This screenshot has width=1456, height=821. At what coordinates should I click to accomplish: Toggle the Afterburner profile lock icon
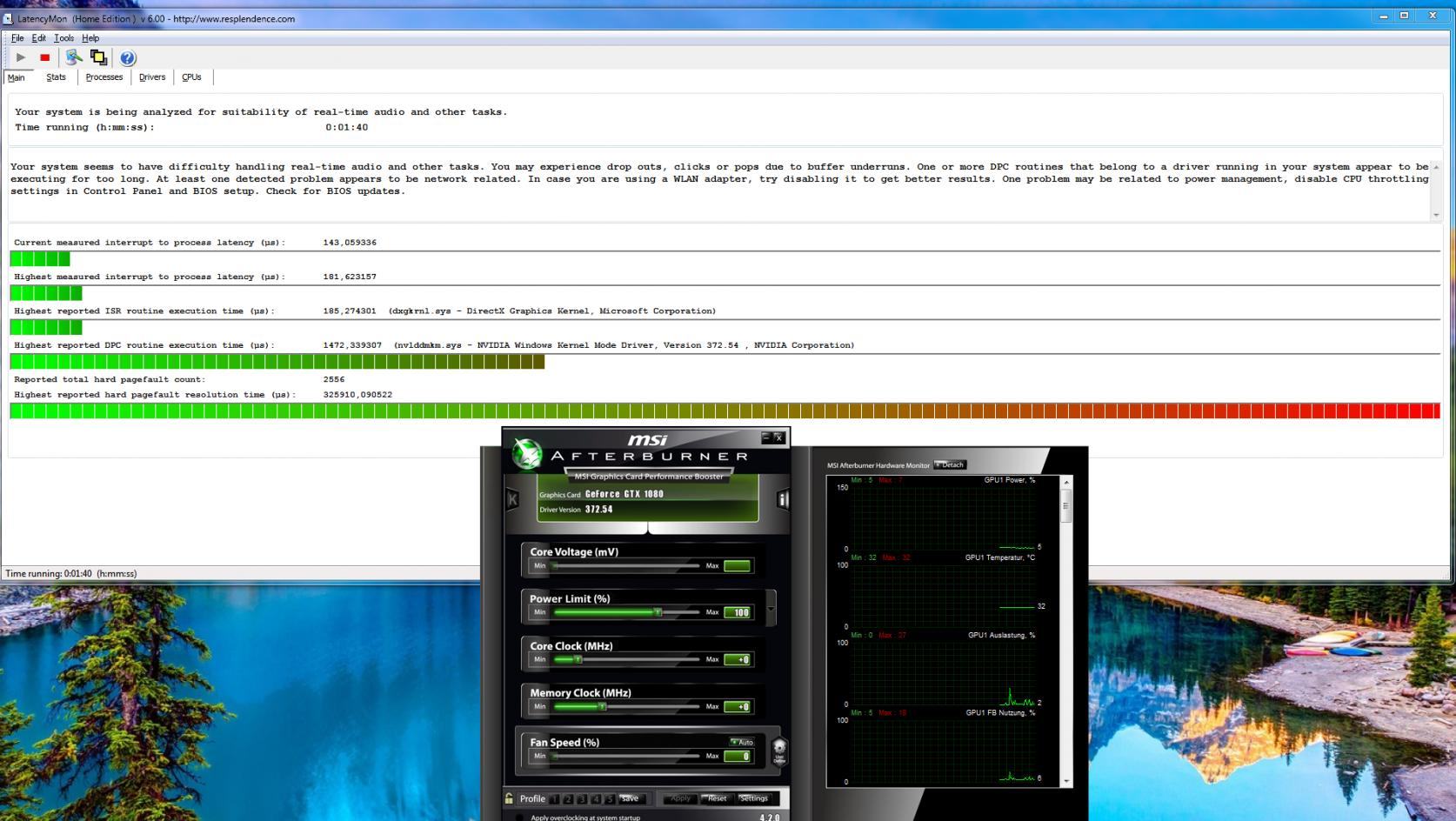[x=509, y=798]
